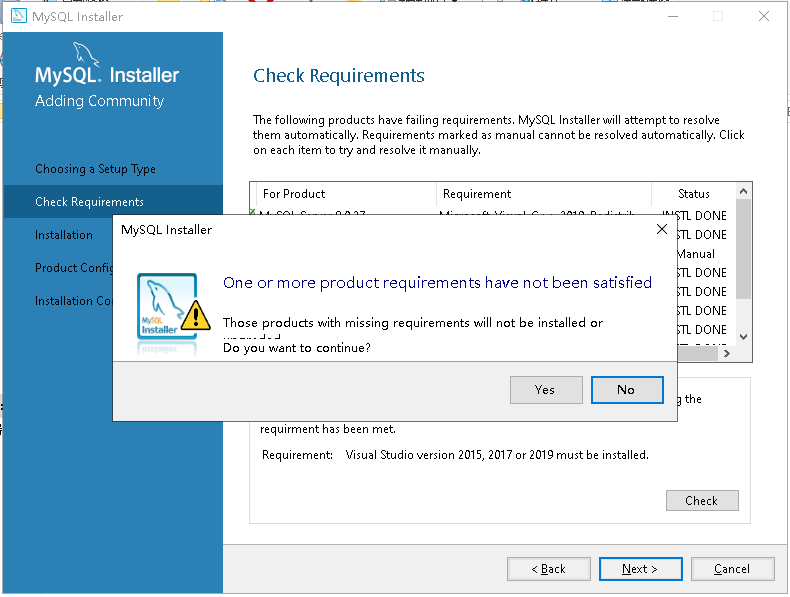Image resolution: width=790 pixels, height=597 pixels.
Task: Click the Requirement column header
Action: 544,194
